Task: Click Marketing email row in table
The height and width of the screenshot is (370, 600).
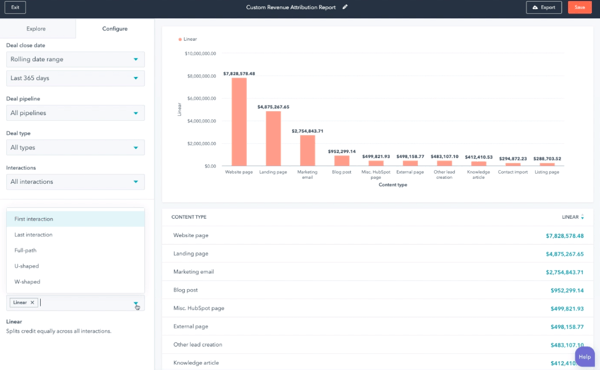Action: [377, 272]
